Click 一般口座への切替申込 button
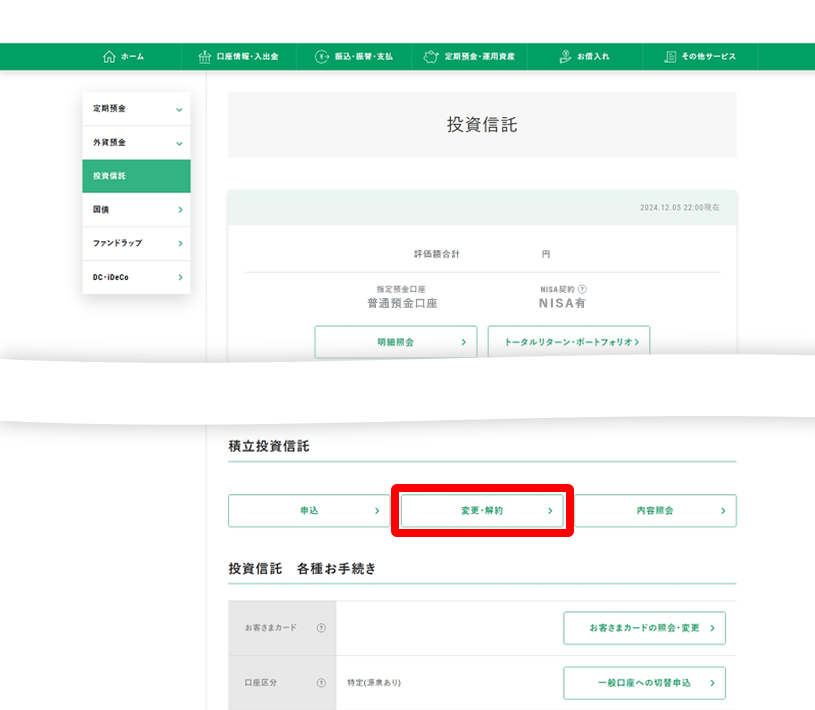The width and height of the screenshot is (815, 710). click(x=644, y=683)
